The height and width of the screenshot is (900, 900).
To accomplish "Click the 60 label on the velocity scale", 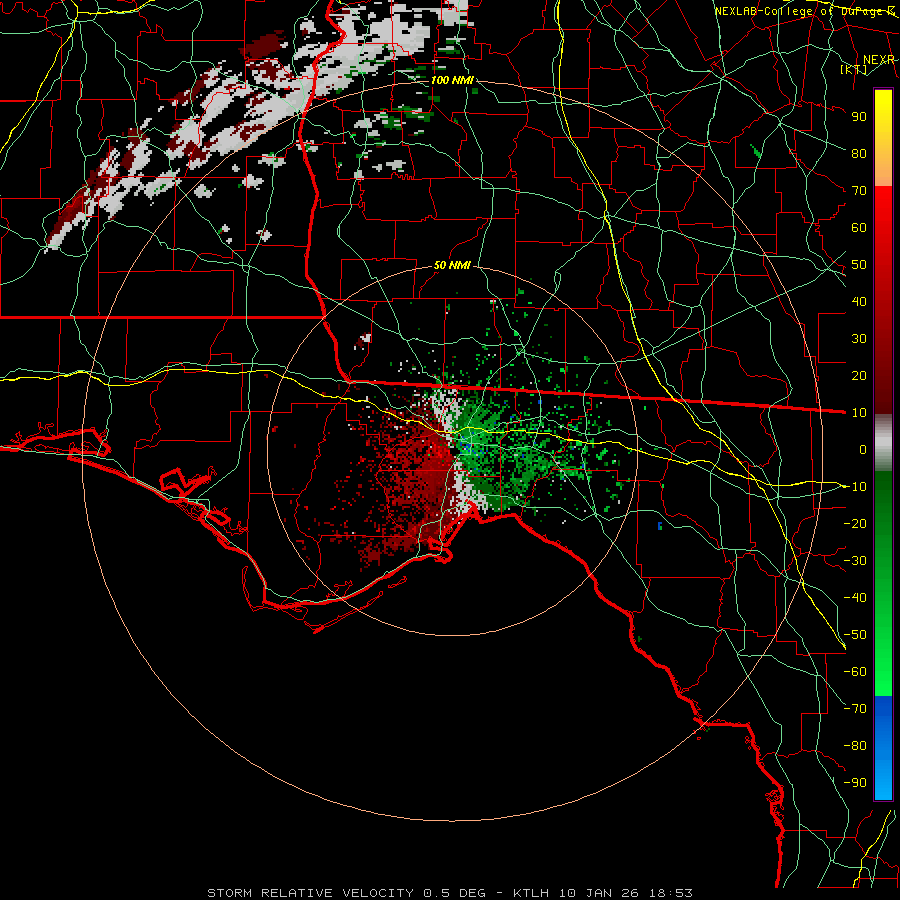I will pyautogui.click(x=859, y=228).
